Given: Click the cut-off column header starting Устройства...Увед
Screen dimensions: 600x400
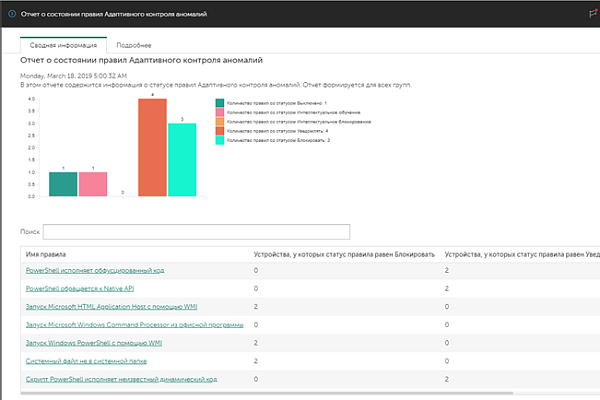Looking at the screenshot, I should click(522, 254).
